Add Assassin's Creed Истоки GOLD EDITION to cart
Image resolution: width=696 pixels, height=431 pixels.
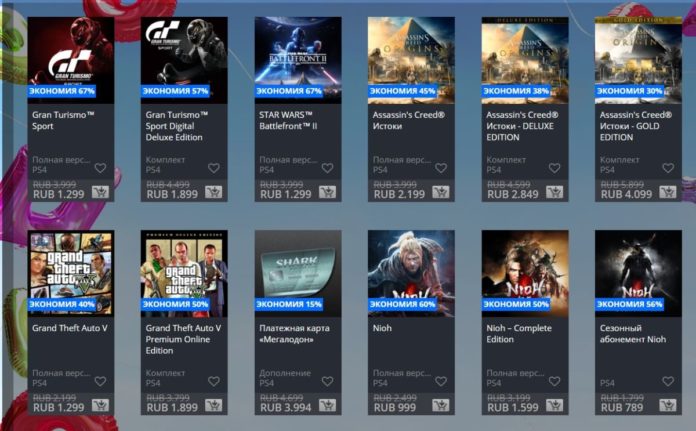coord(668,192)
